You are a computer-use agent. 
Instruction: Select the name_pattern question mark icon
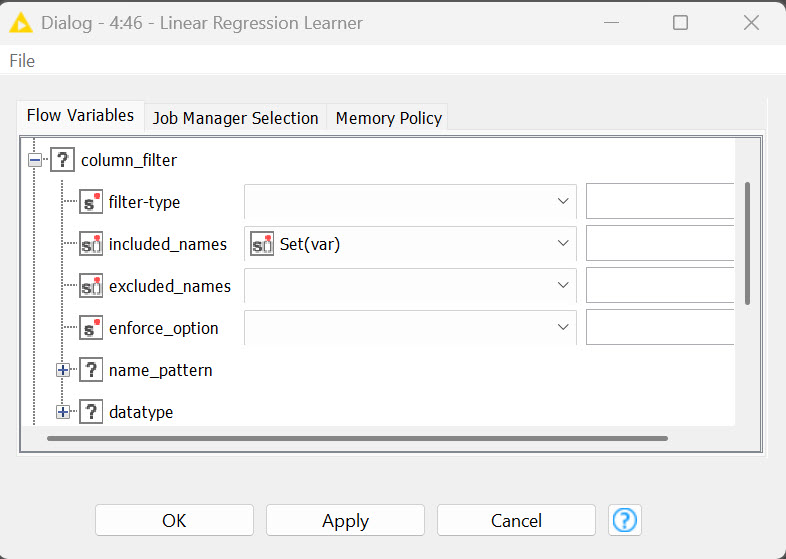[x=91, y=370]
